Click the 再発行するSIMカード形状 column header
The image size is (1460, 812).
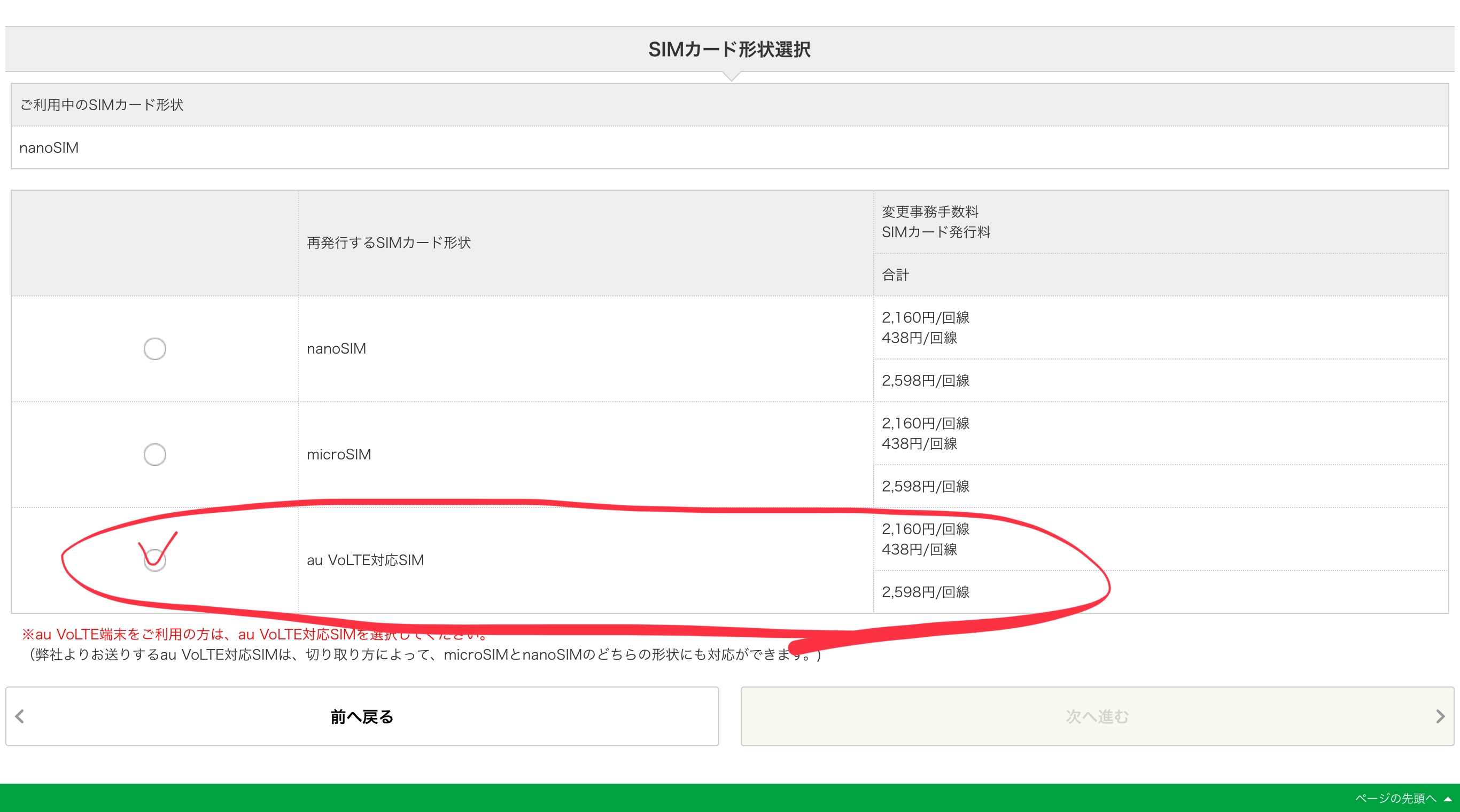click(388, 243)
